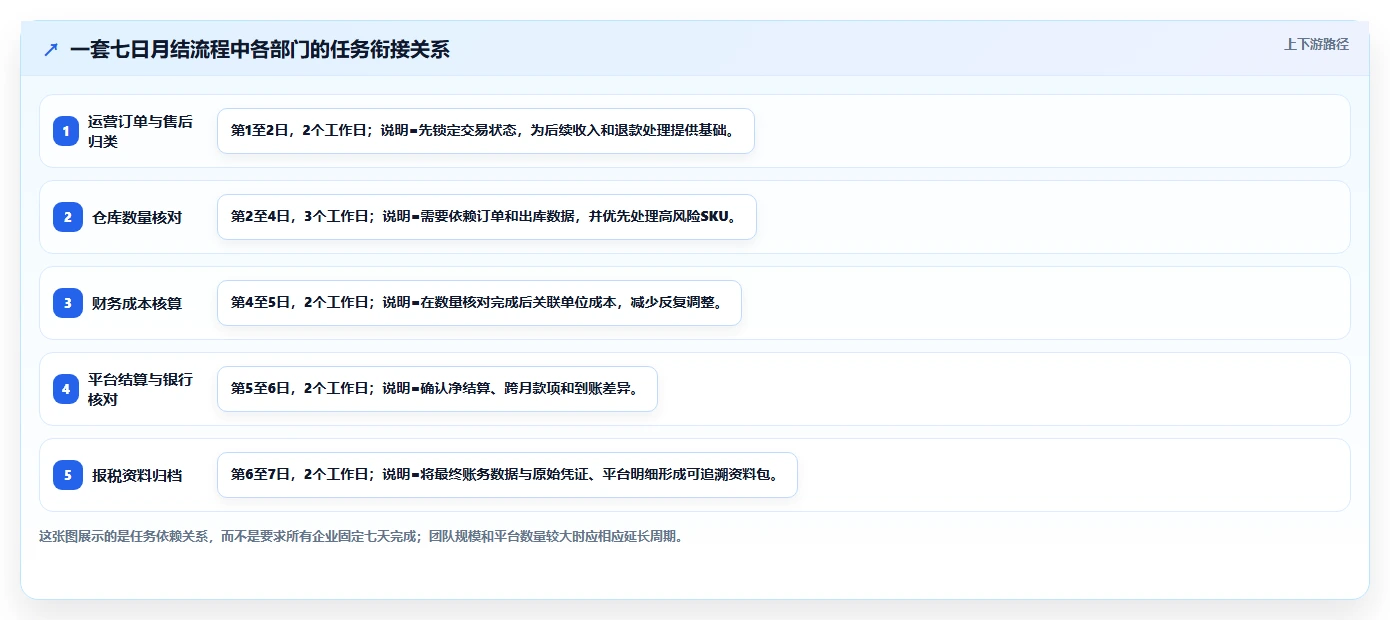Click the title 一套七日月结流程中各部门的任务衔接关系
The image size is (1390, 620).
[260, 49]
